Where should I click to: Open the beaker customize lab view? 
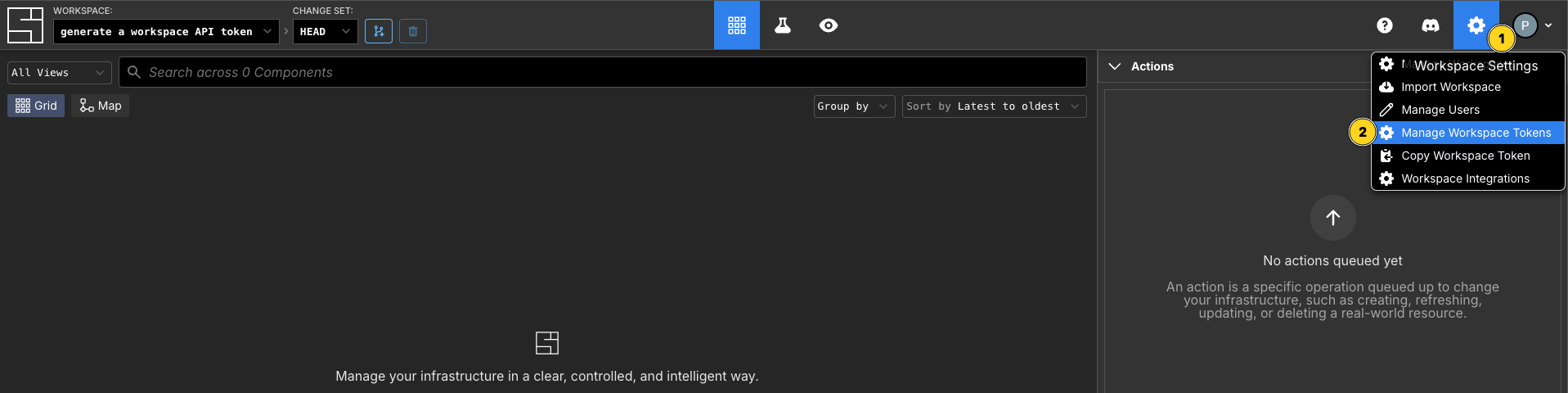pyautogui.click(x=783, y=25)
